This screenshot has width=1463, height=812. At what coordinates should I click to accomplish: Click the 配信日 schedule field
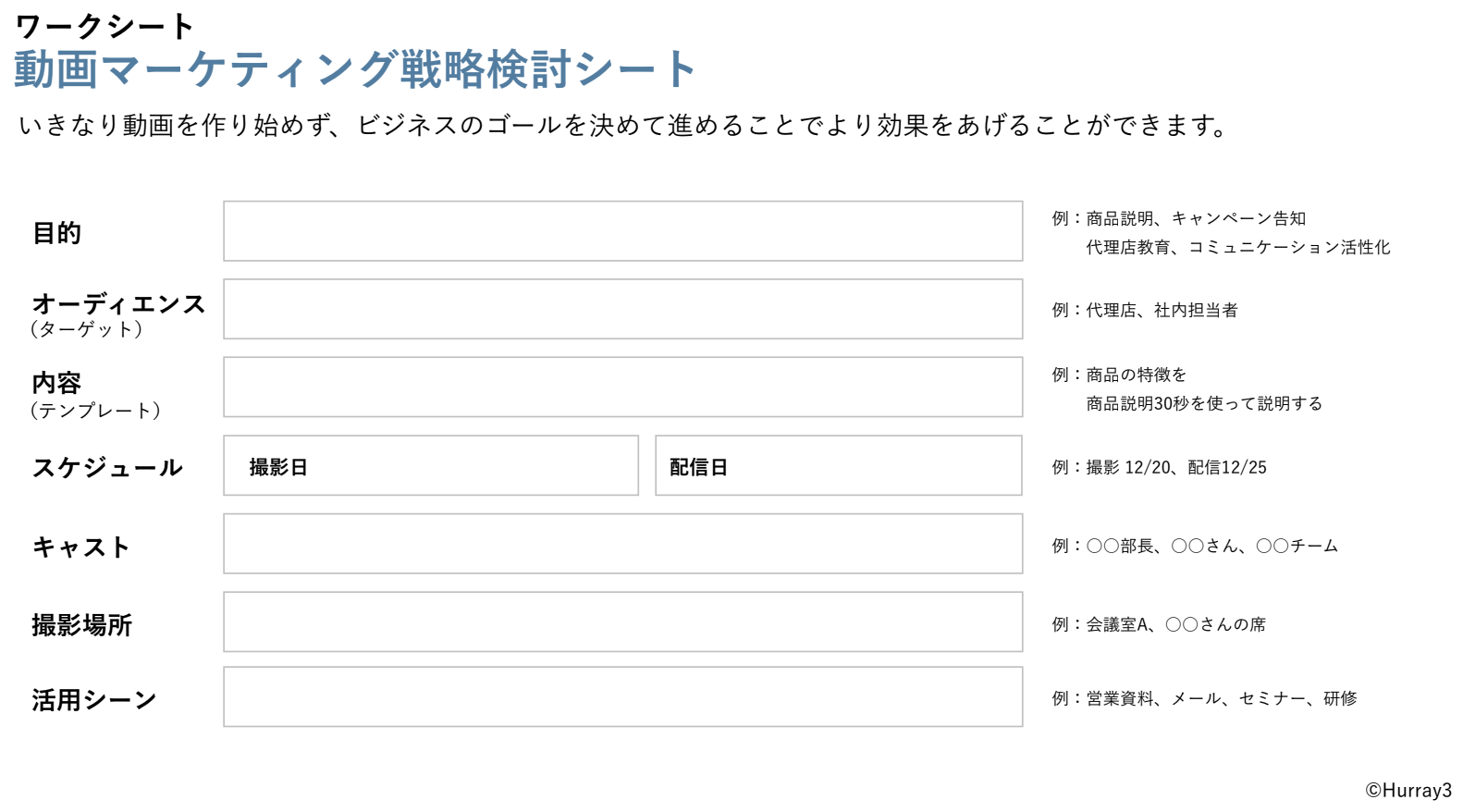coord(839,466)
